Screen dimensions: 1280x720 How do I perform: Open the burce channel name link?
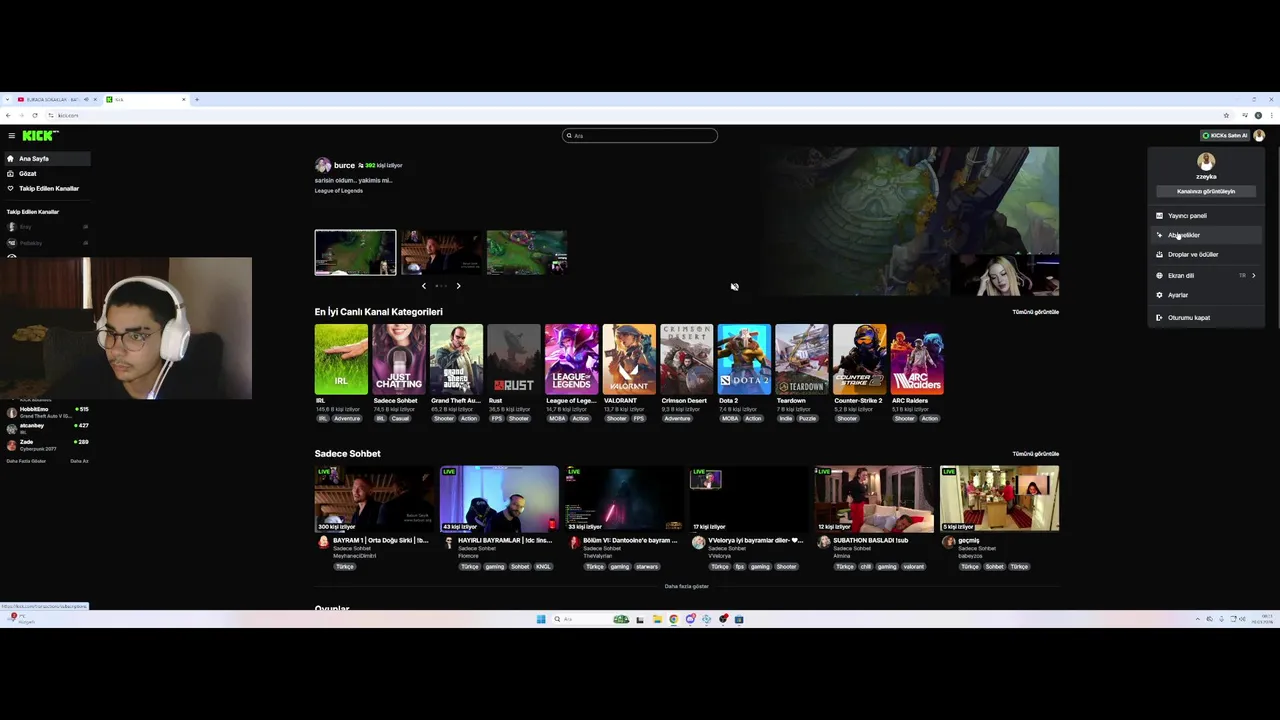tap(344, 165)
